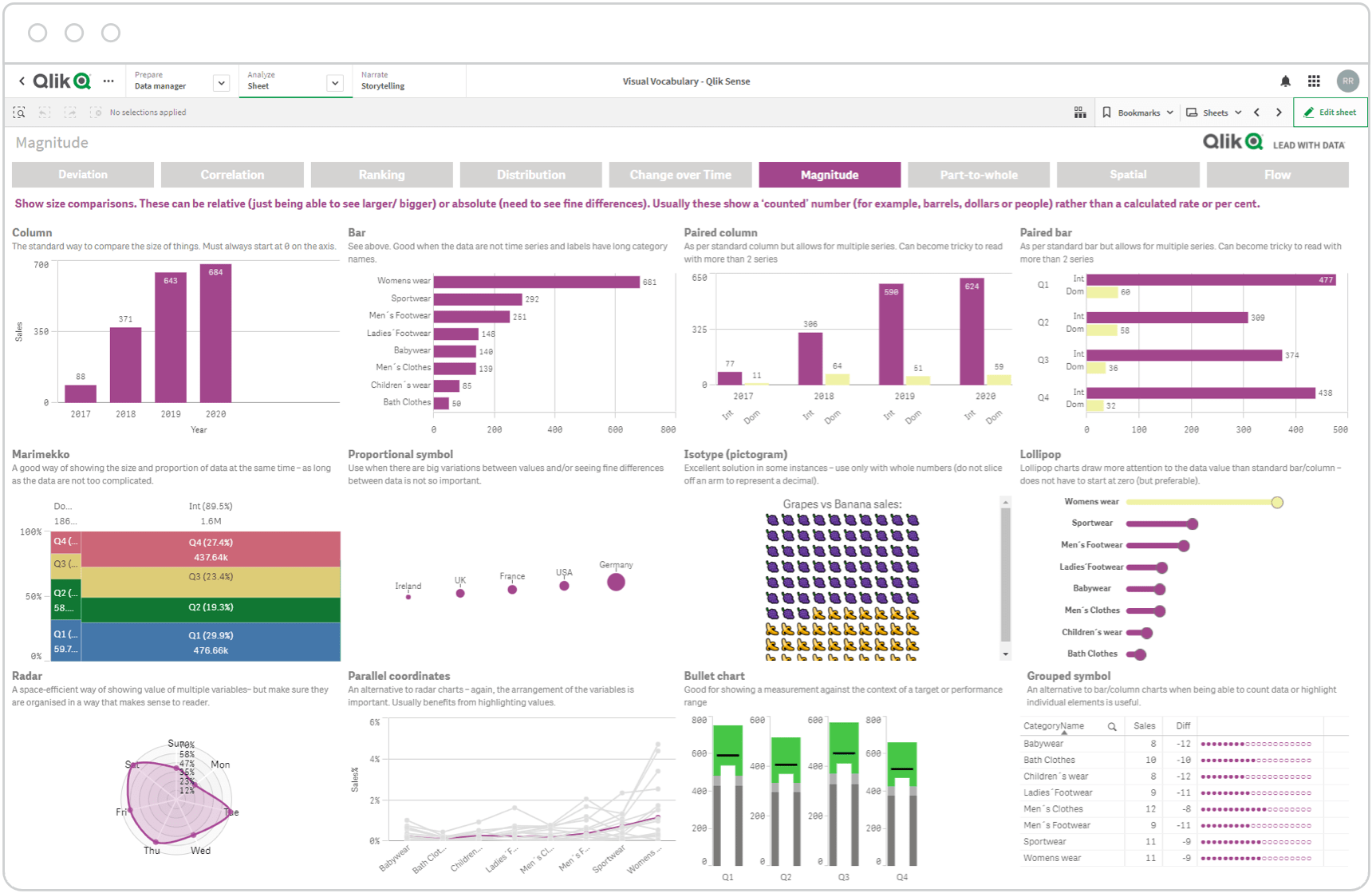
Task: Go to the next sheet arrow
Action: [1279, 113]
